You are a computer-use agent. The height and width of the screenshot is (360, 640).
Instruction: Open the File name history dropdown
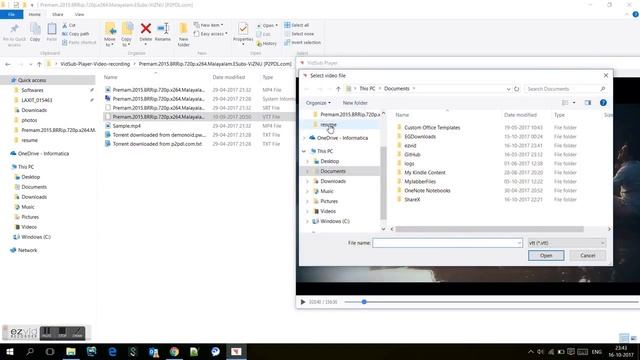[519, 243]
